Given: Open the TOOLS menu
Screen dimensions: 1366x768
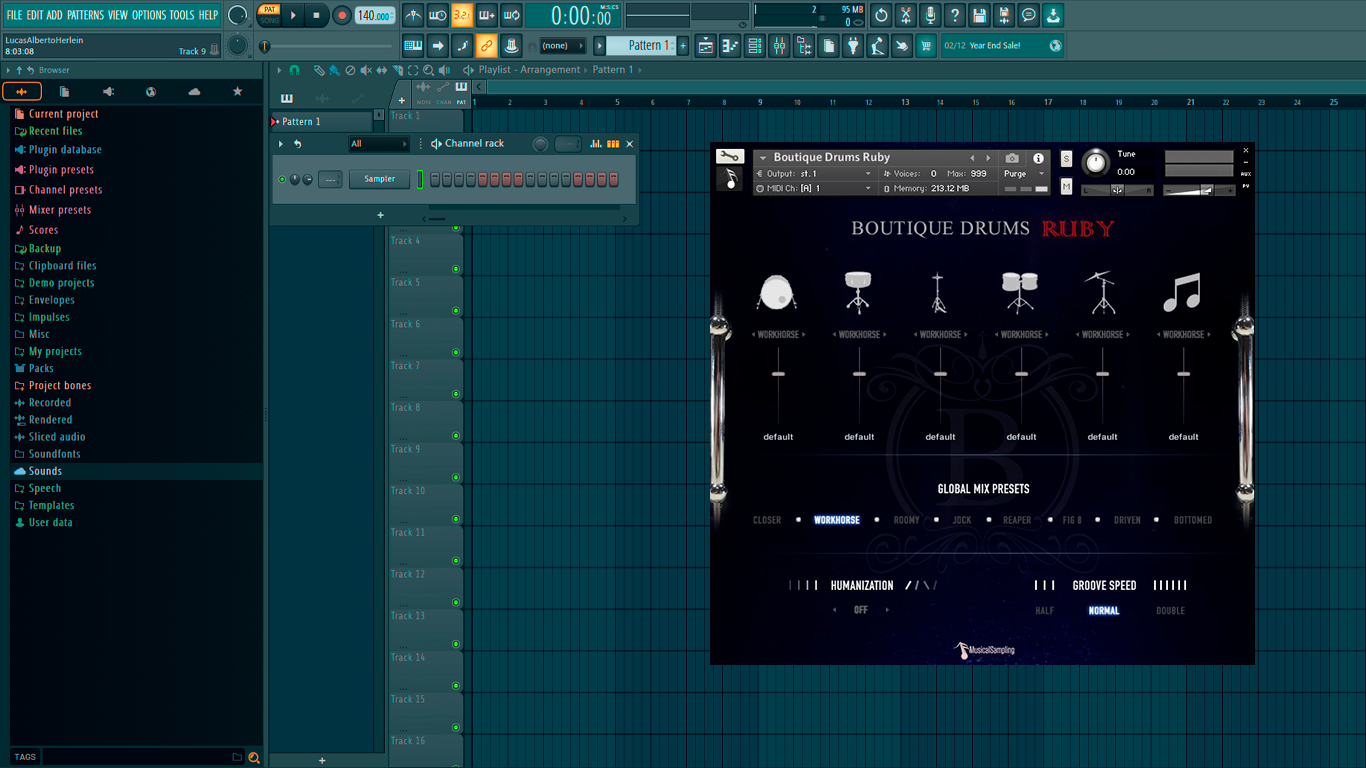Looking at the screenshot, I should 182,15.
